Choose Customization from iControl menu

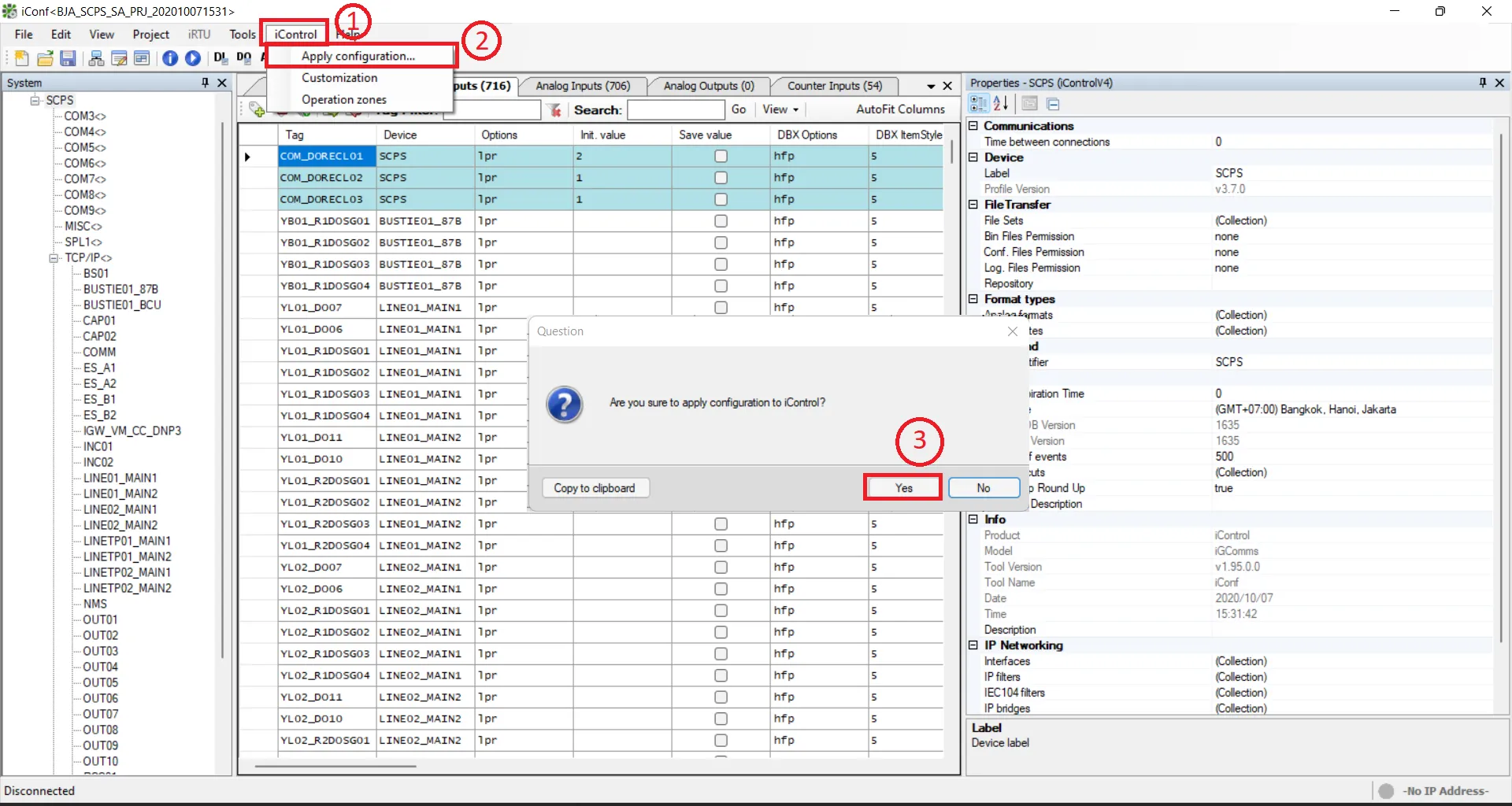tap(361, 78)
